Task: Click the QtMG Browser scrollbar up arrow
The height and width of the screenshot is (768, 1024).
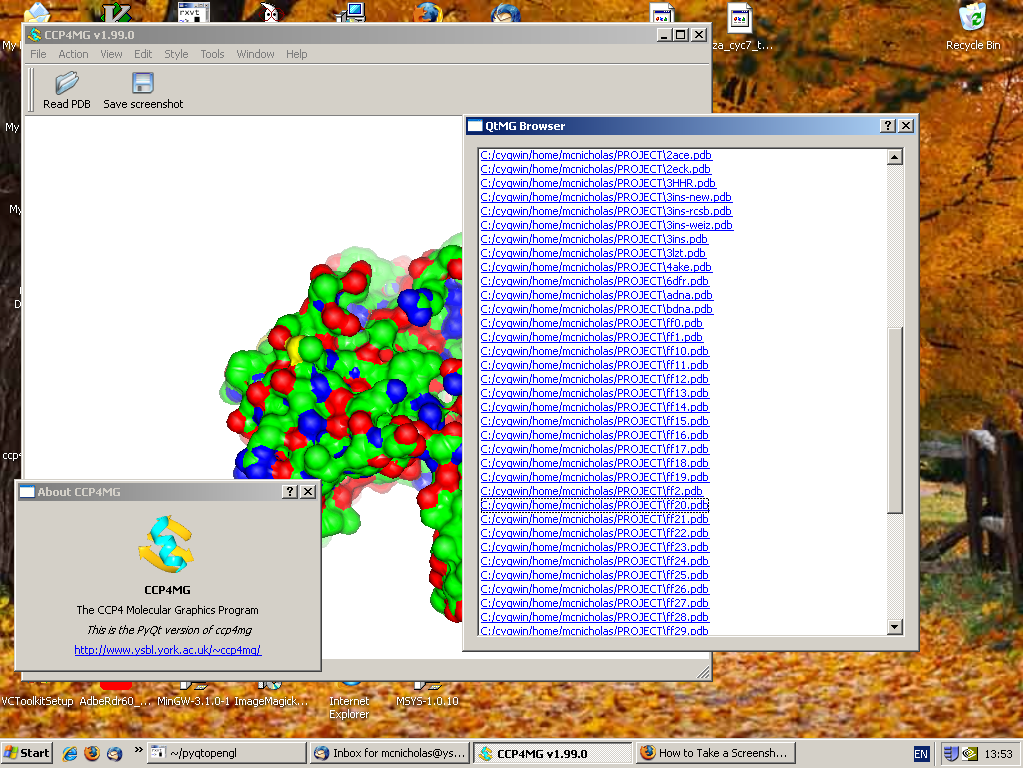Action: point(895,157)
